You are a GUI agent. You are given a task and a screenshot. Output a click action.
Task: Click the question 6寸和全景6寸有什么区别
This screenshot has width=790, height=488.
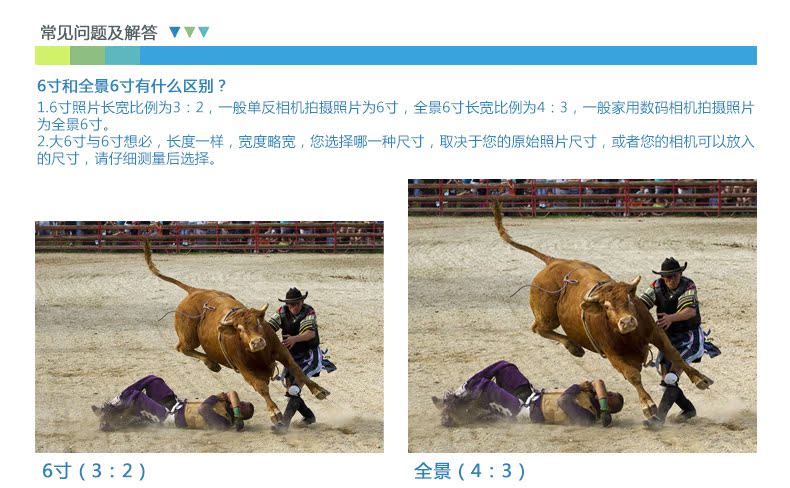132,86
